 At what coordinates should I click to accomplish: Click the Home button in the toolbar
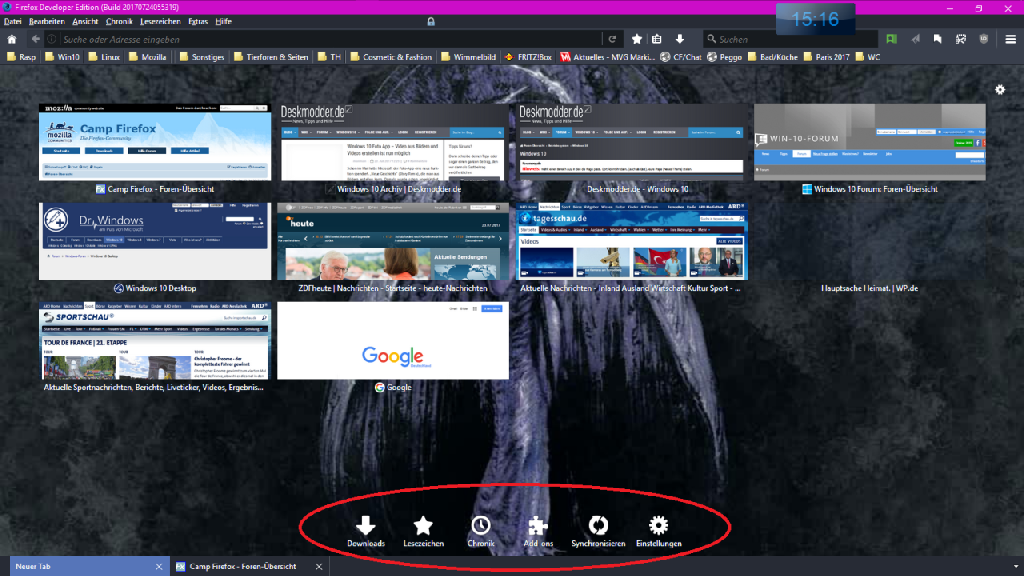(x=10, y=38)
